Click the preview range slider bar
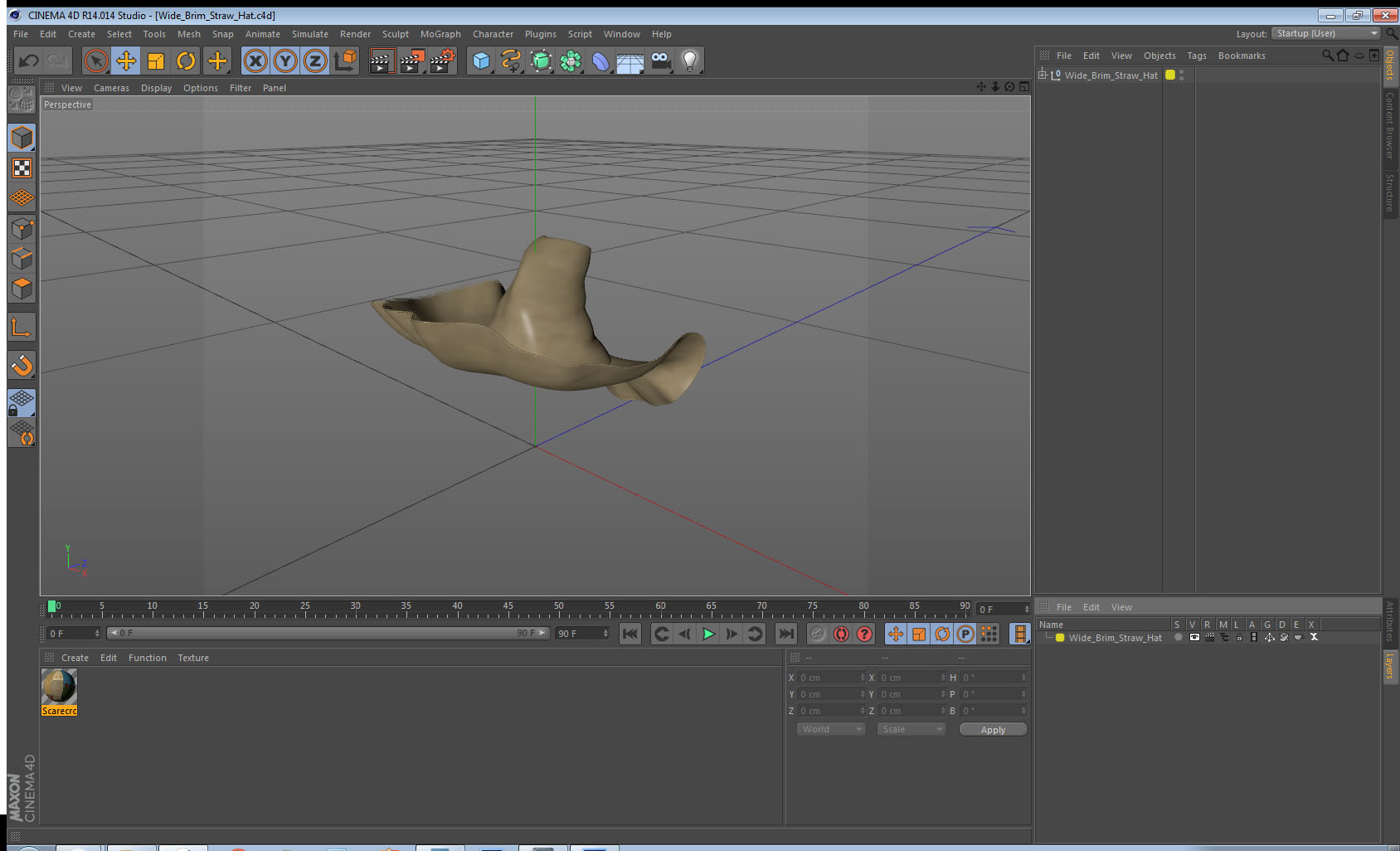The width and height of the screenshot is (1400, 851). coord(328,633)
